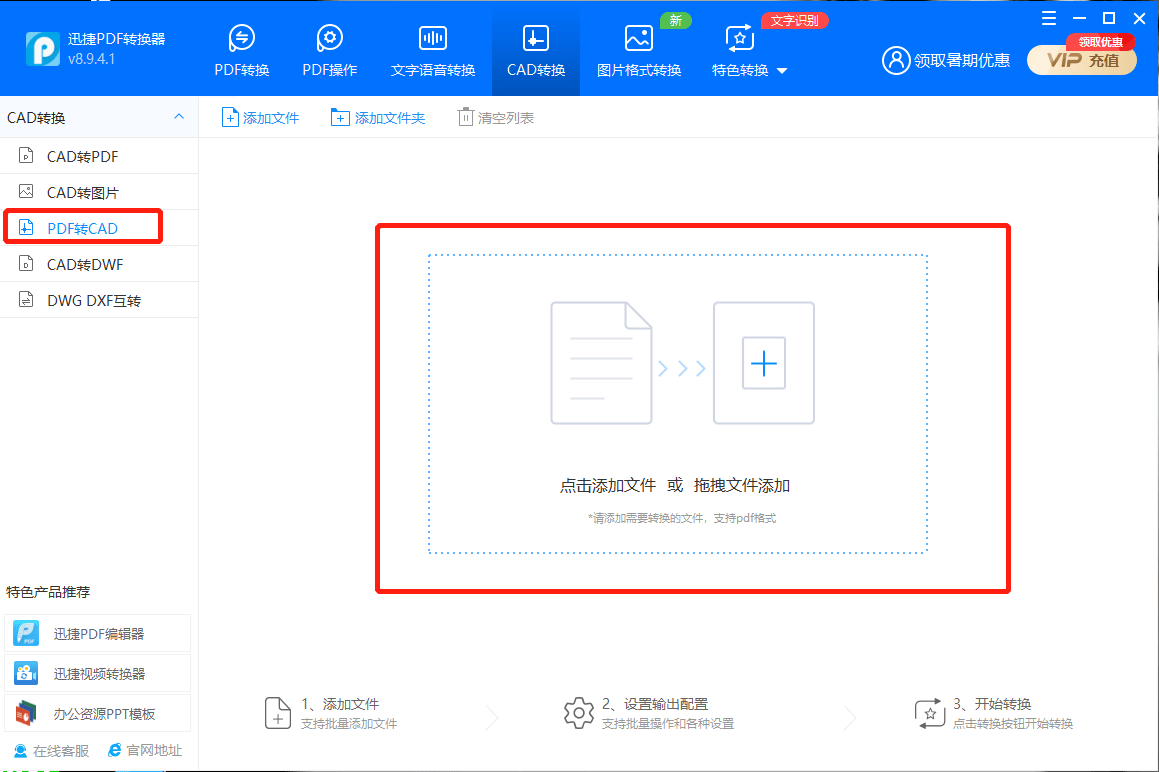Click 点击添加文件 text in drop area

coord(608,485)
